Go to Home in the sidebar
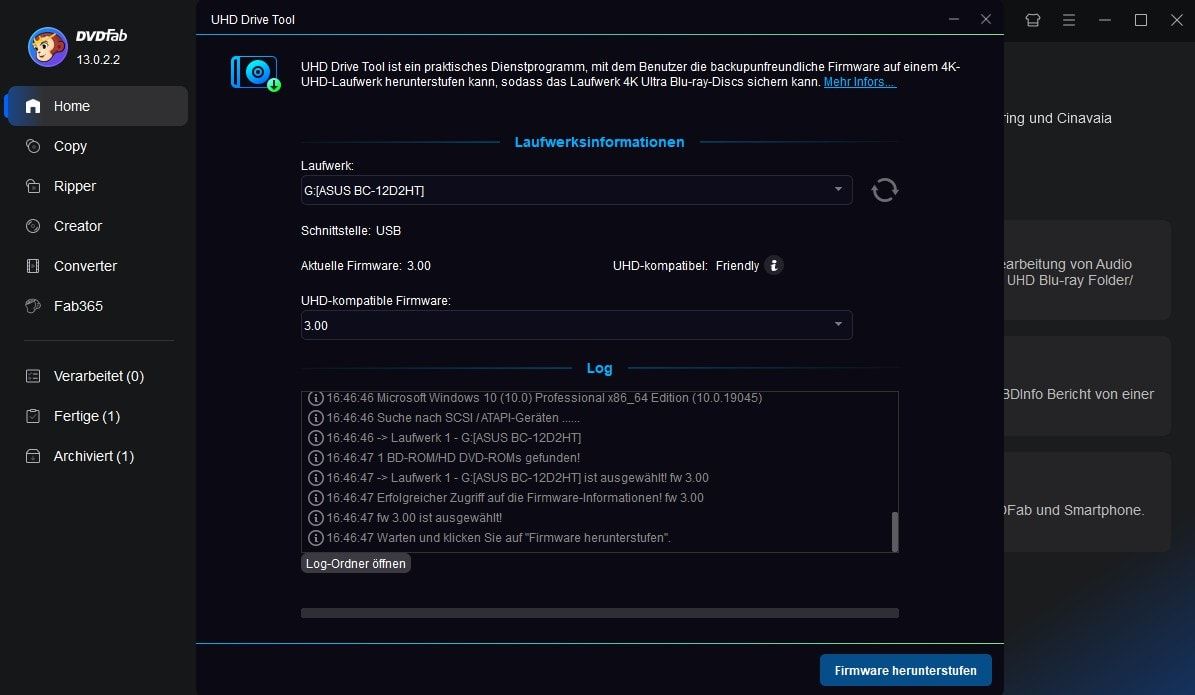The image size is (1195, 695). (97, 106)
